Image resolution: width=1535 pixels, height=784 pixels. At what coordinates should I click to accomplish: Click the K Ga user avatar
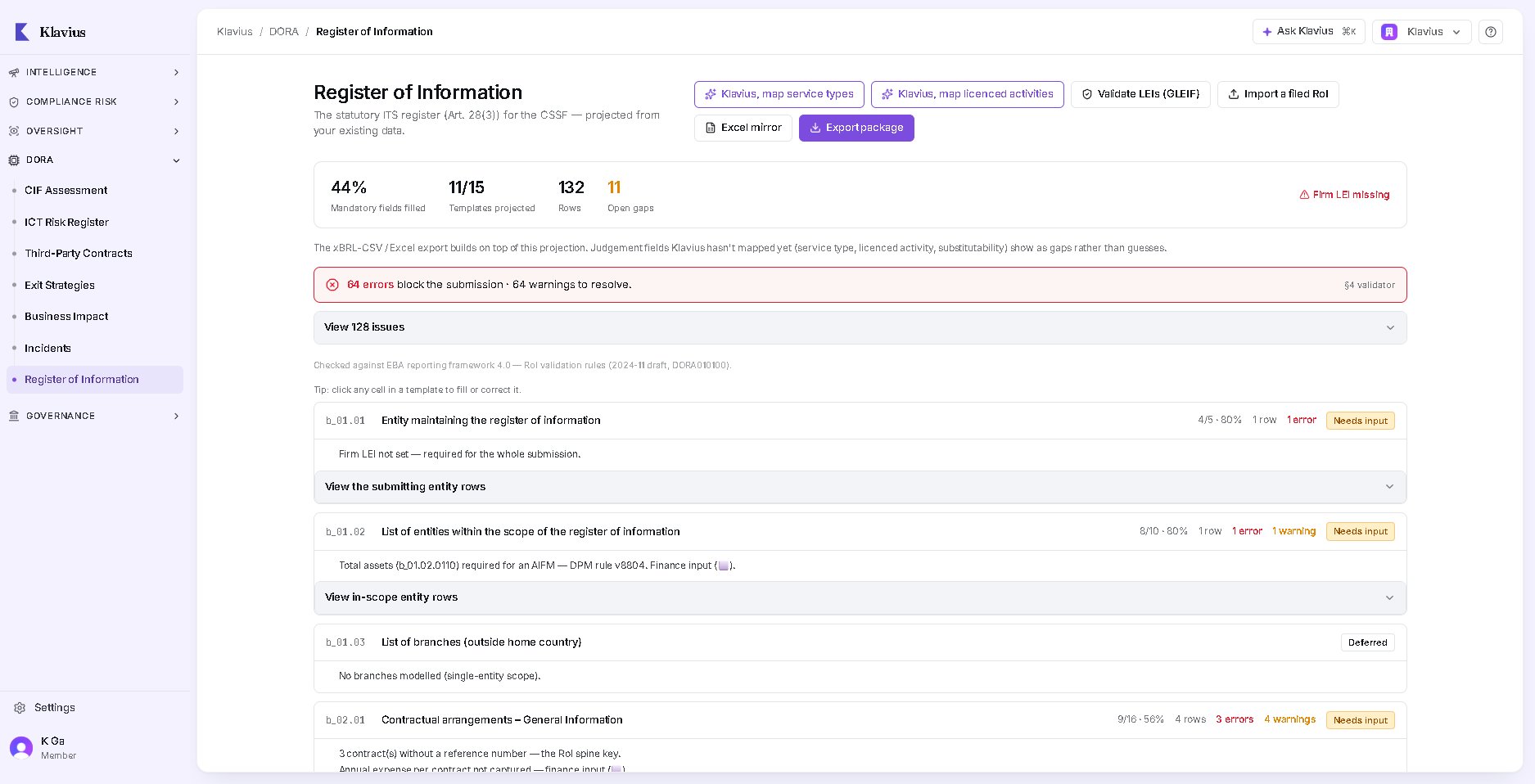(x=21, y=748)
